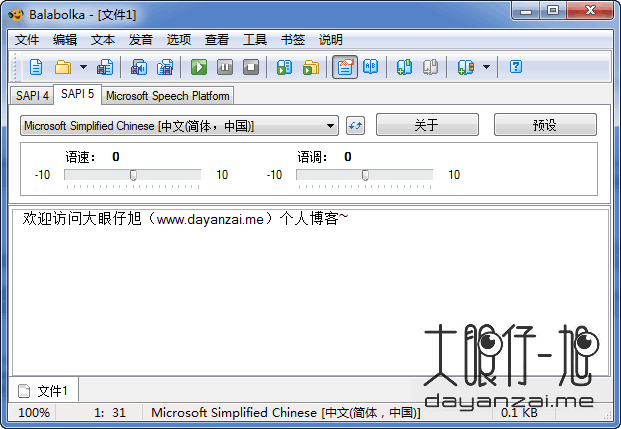Select the SAPI 5 tab
Image resolution: width=621 pixels, height=429 pixels.
pyautogui.click(x=78, y=94)
